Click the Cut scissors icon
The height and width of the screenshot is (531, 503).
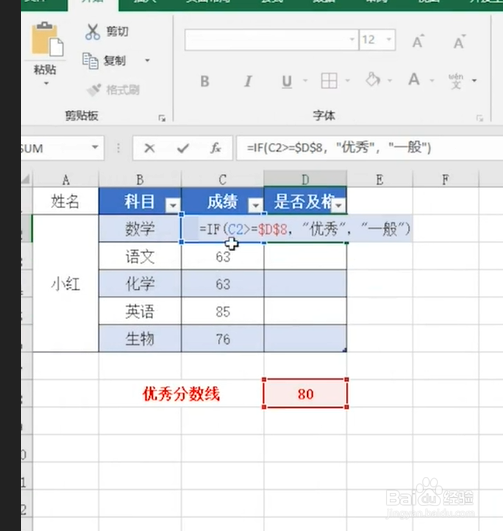[x=92, y=32]
